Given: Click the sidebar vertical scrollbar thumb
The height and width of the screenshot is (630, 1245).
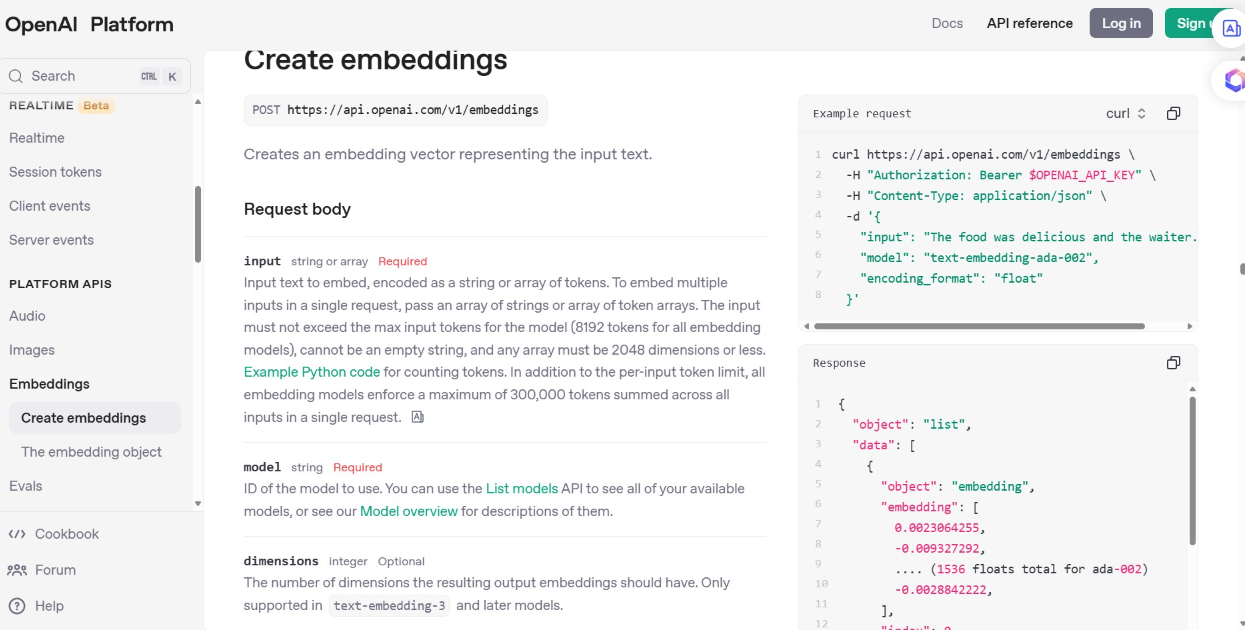Looking at the screenshot, I should pos(197,225).
